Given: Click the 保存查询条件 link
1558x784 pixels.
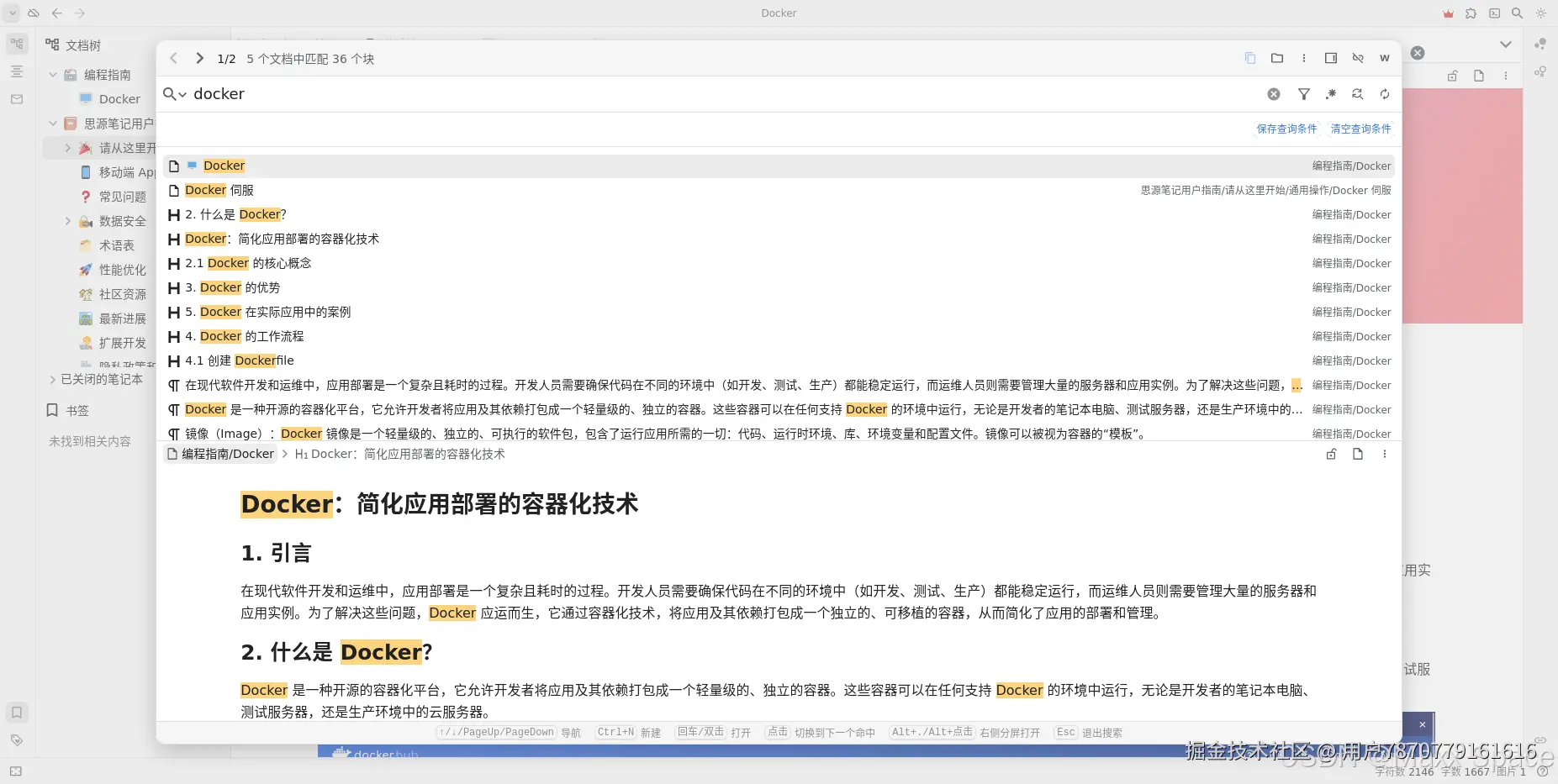Looking at the screenshot, I should click(1286, 129).
